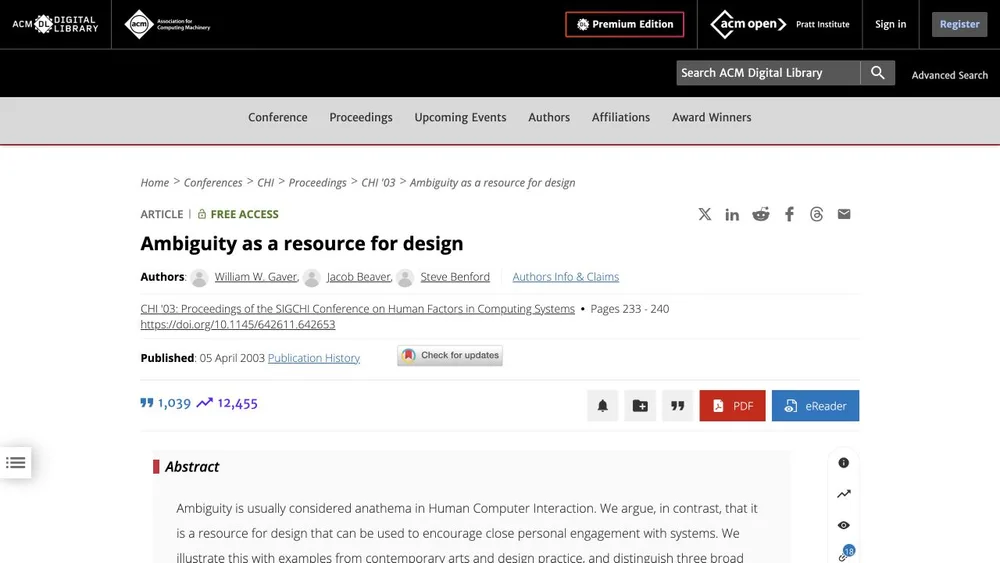Image resolution: width=1000 pixels, height=563 pixels.
Task: Click the Abstract heading
Action: pos(192,467)
